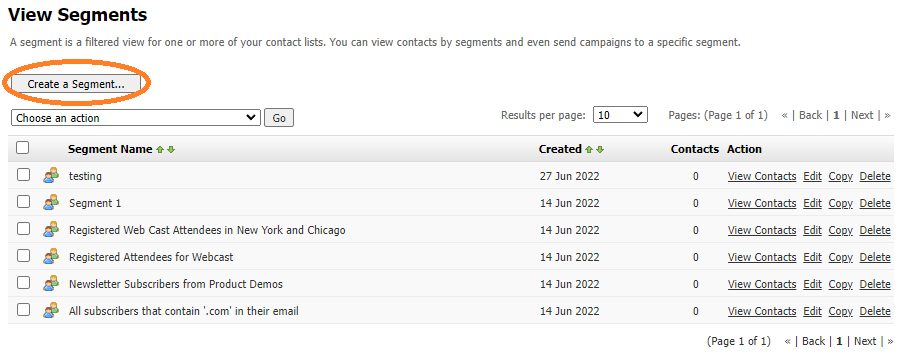This screenshot has width=903, height=364.
Task: Copy the New York and Chicago segment
Action: (x=840, y=230)
